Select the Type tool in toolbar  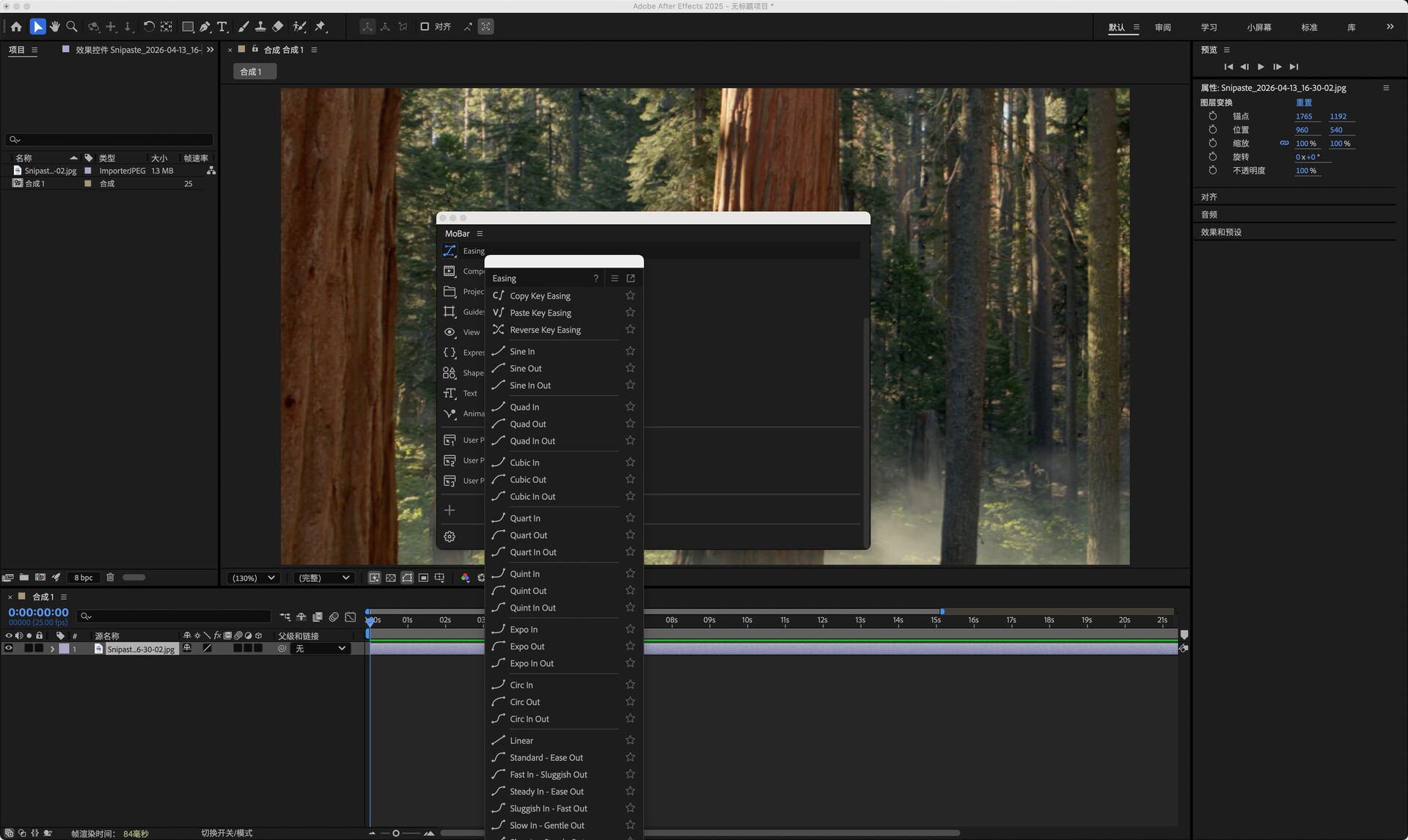click(222, 26)
